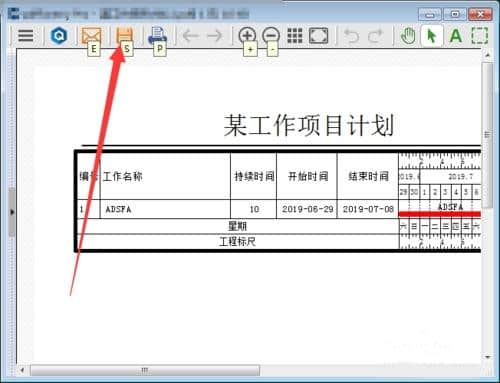Open the hamburger menu in toolbar
This screenshot has width=500, height=383.
(26, 36)
